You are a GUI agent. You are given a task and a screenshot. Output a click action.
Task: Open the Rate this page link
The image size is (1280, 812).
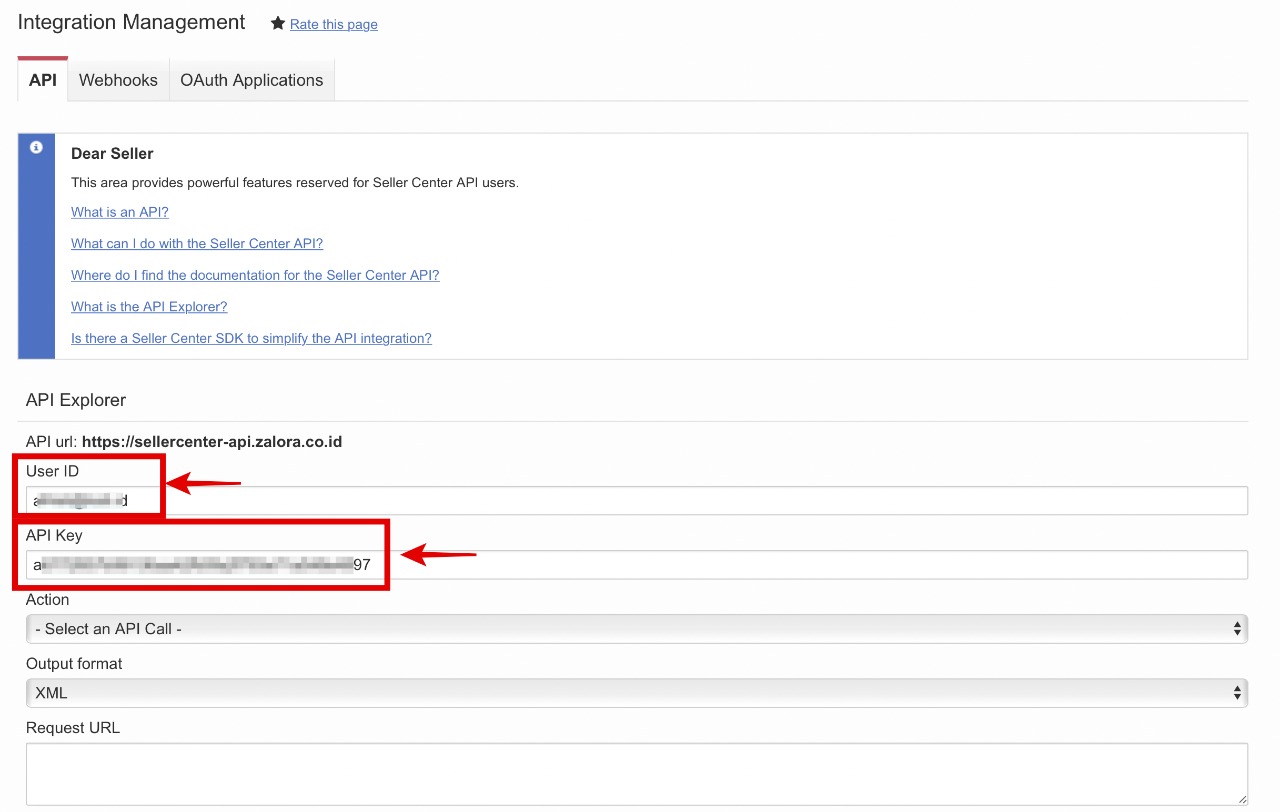tap(333, 24)
